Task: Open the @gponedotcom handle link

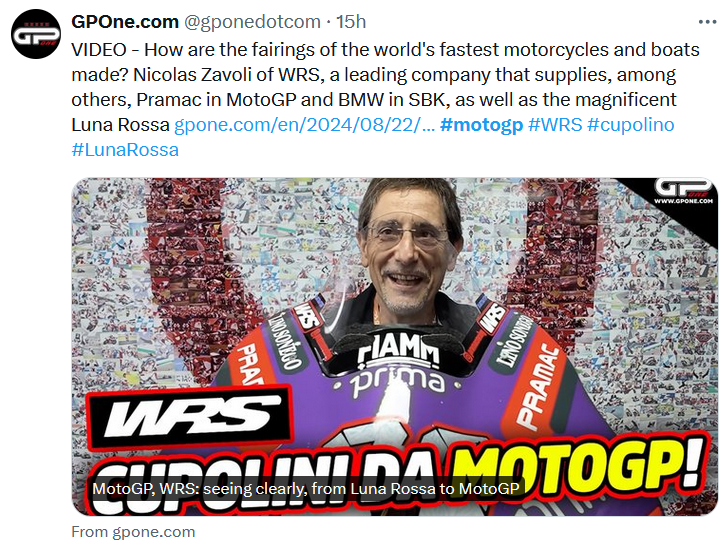Action: [x=252, y=22]
